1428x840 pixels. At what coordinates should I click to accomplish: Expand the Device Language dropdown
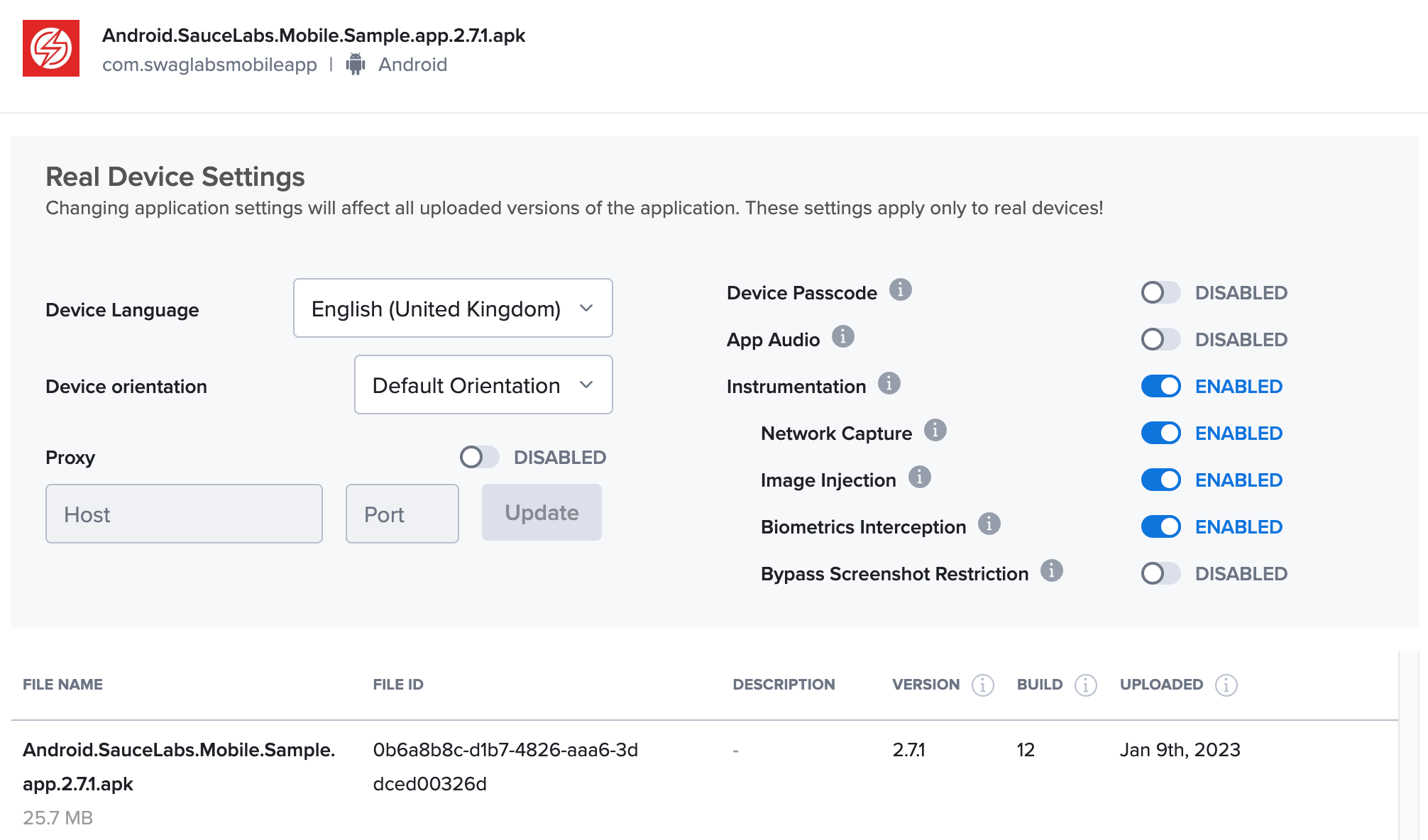[451, 308]
